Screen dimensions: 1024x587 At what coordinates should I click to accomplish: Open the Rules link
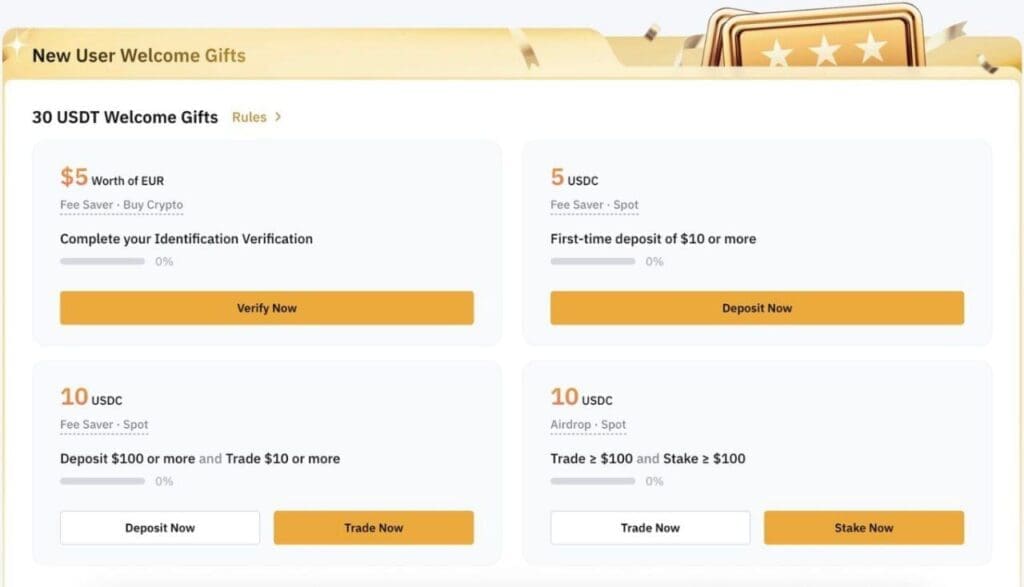pos(249,117)
